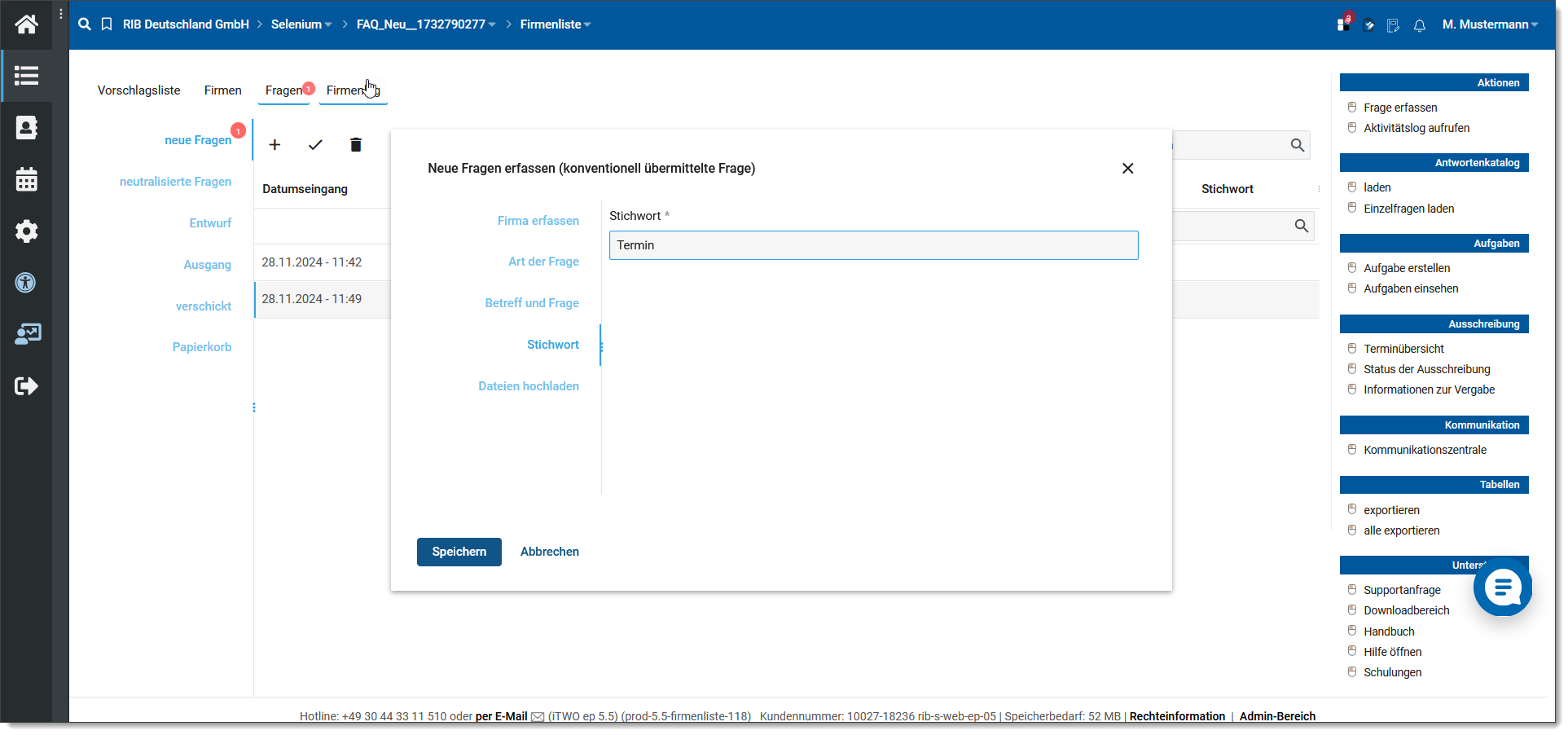Open the chat support bubble

(x=1502, y=587)
